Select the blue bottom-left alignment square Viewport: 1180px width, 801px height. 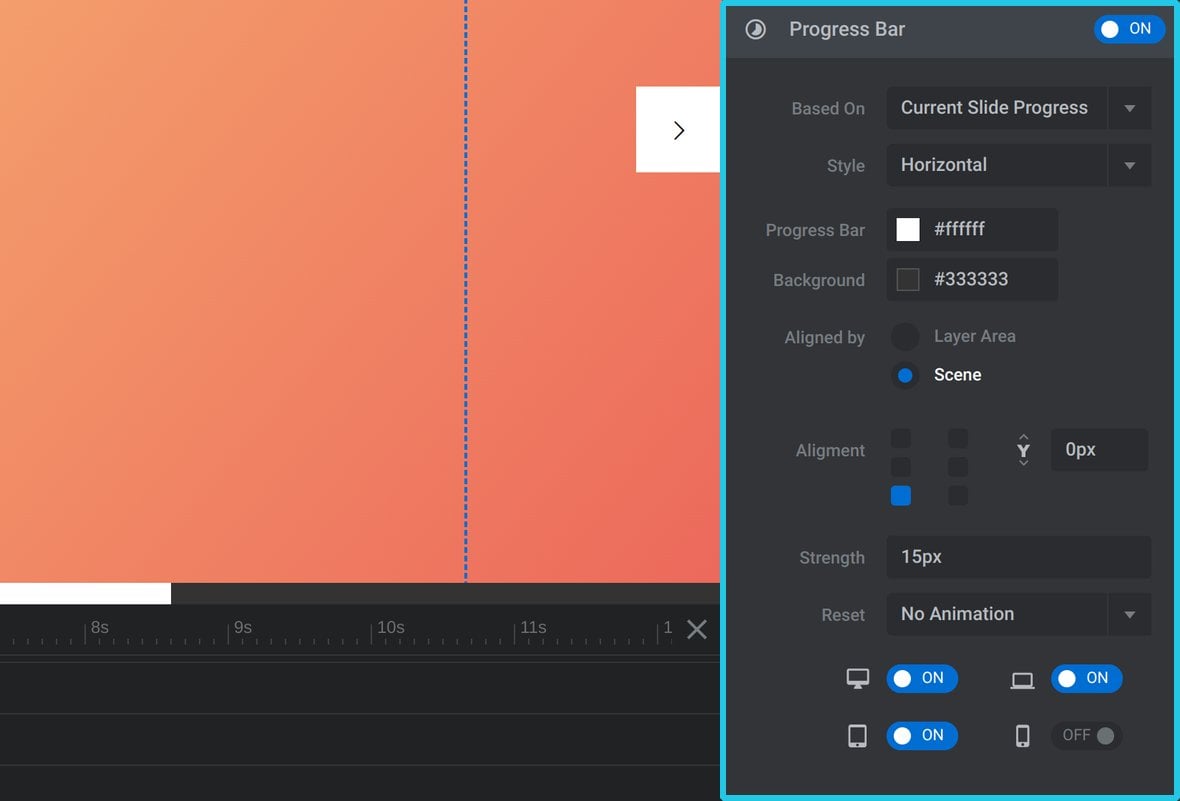[901, 495]
